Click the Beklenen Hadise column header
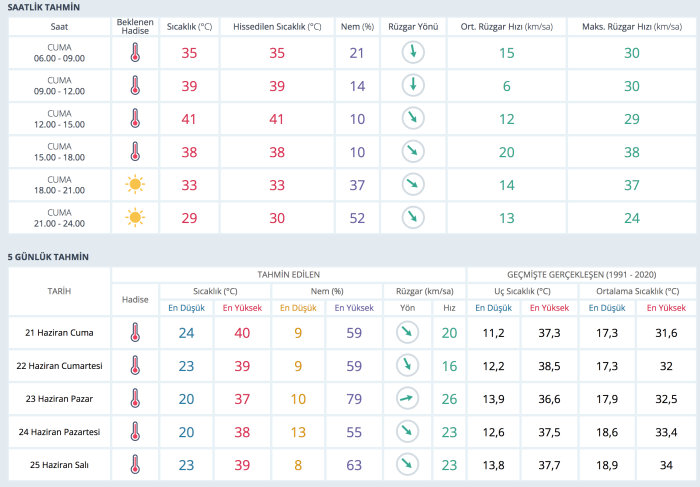This screenshot has width=700, height=487. tap(134, 25)
